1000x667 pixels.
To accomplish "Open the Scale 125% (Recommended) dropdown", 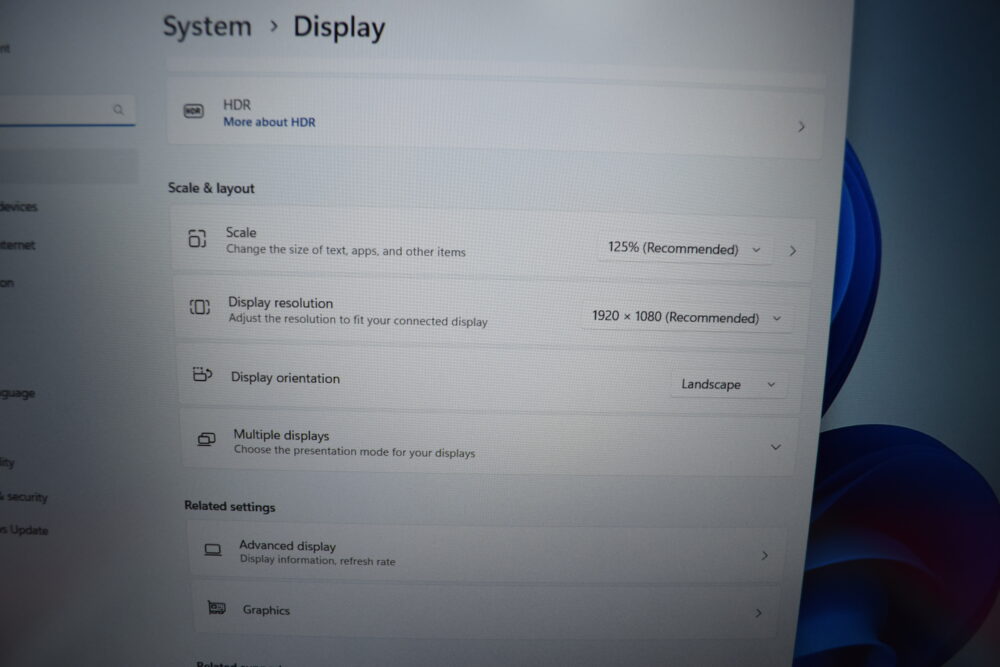I will [x=684, y=249].
